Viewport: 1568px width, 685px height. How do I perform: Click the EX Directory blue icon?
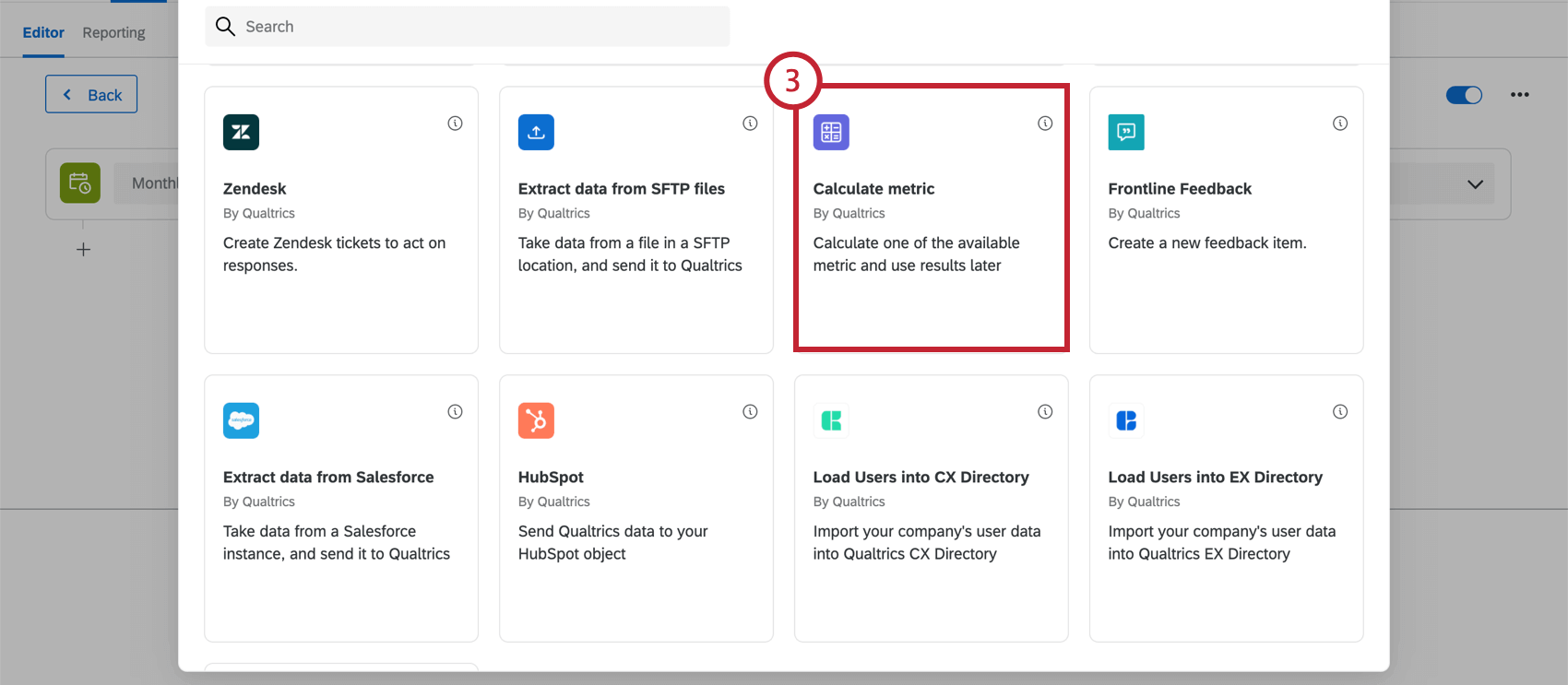tap(1126, 420)
